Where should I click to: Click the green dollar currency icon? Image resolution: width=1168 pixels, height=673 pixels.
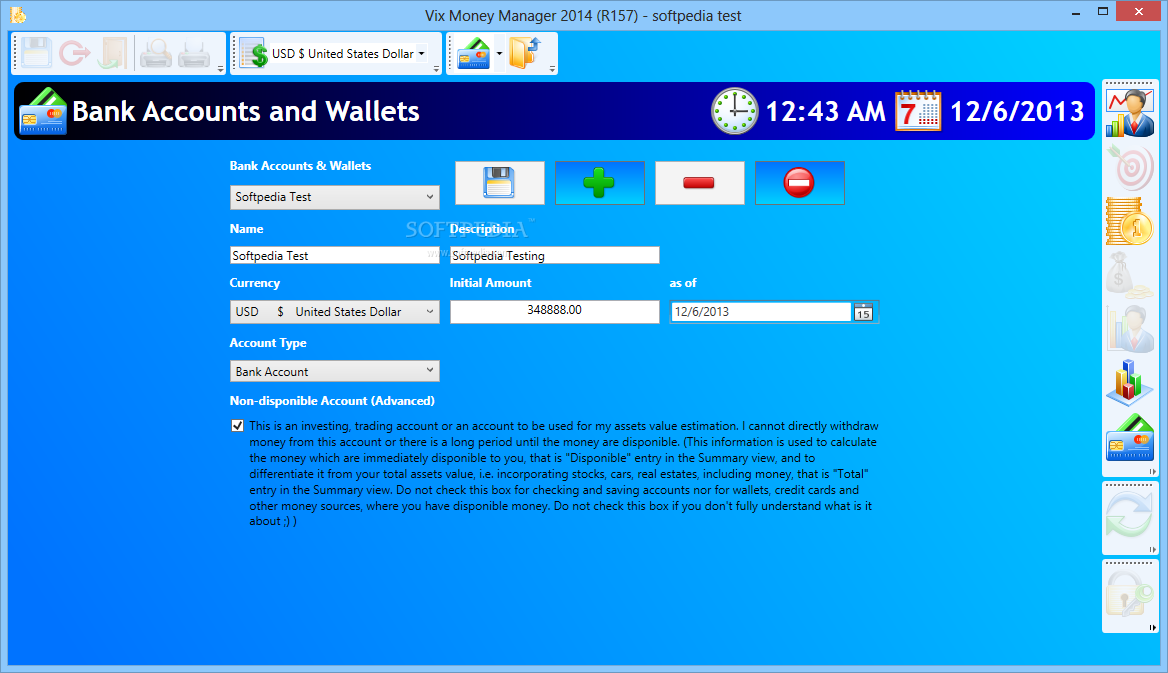click(x=255, y=53)
